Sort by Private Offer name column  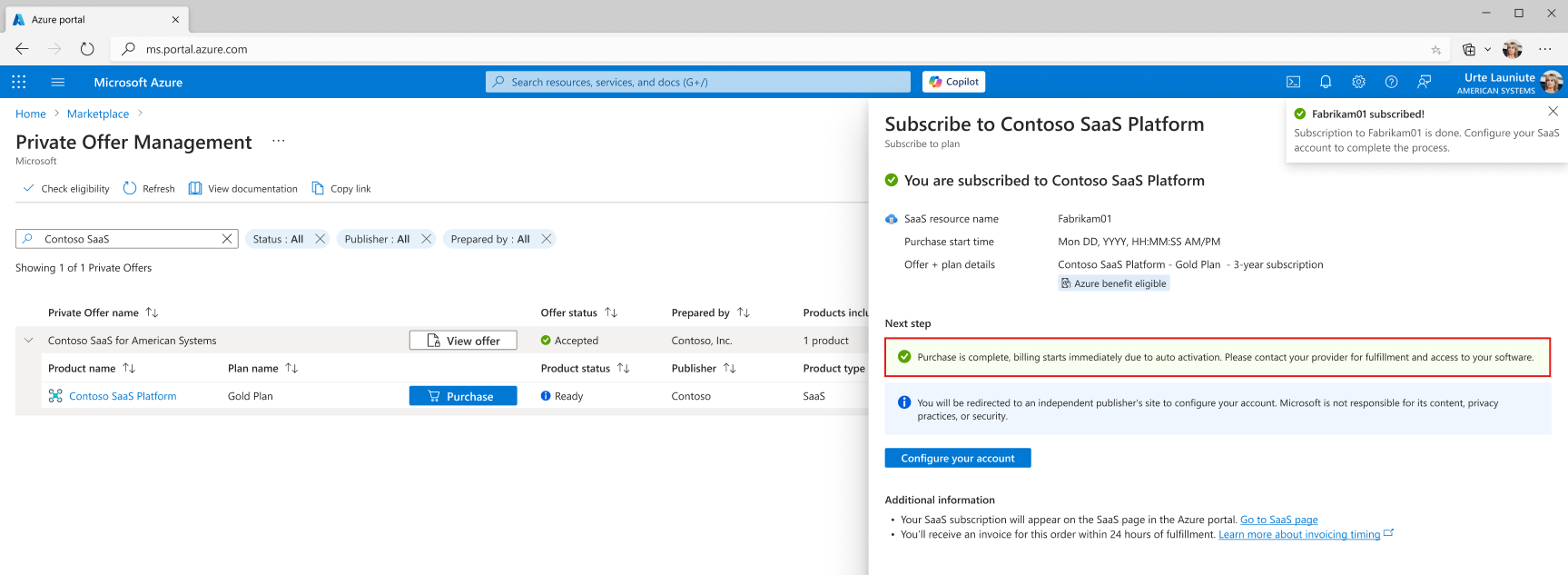click(x=103, y=312)
